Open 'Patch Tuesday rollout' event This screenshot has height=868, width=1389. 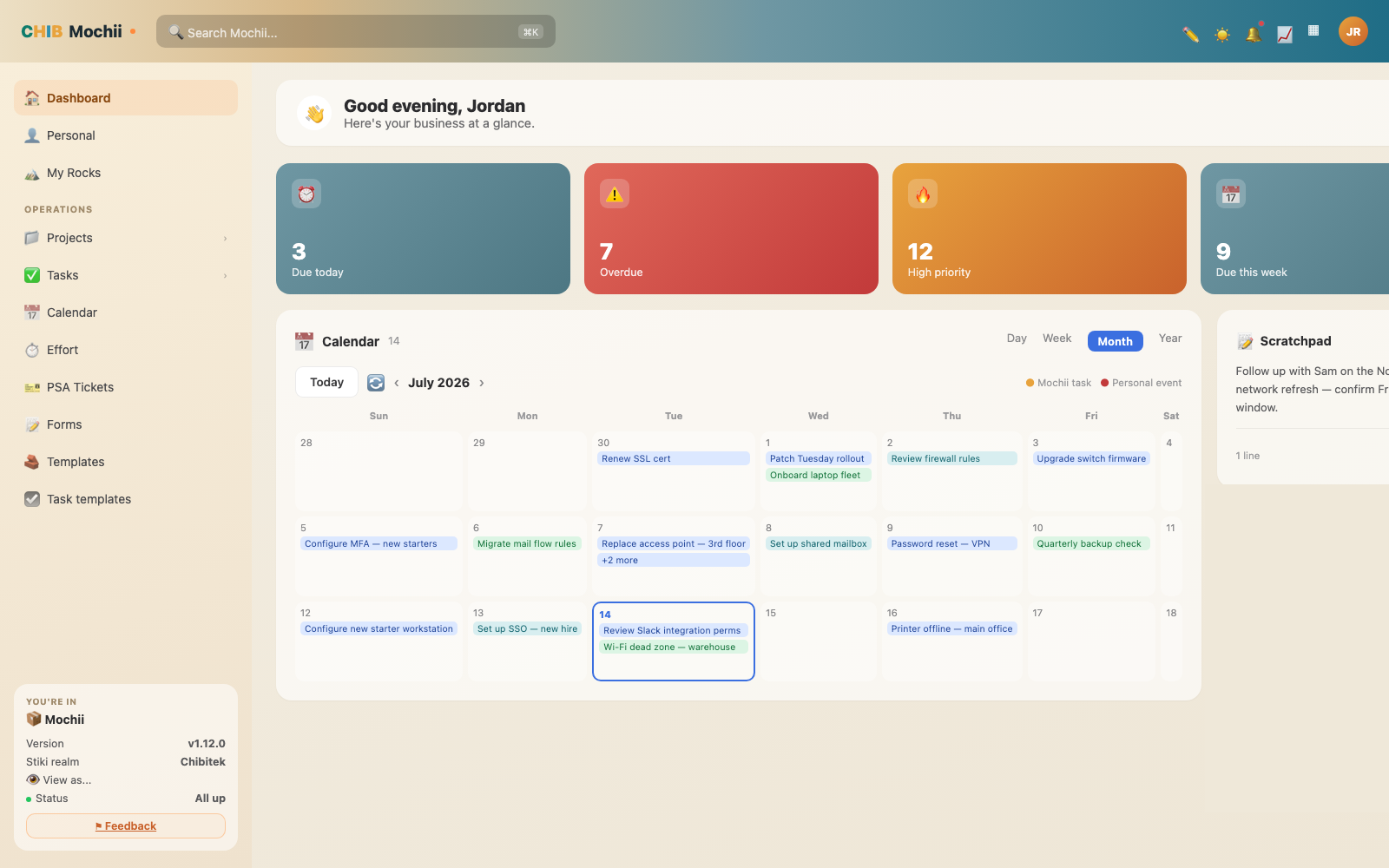[817, 458]
